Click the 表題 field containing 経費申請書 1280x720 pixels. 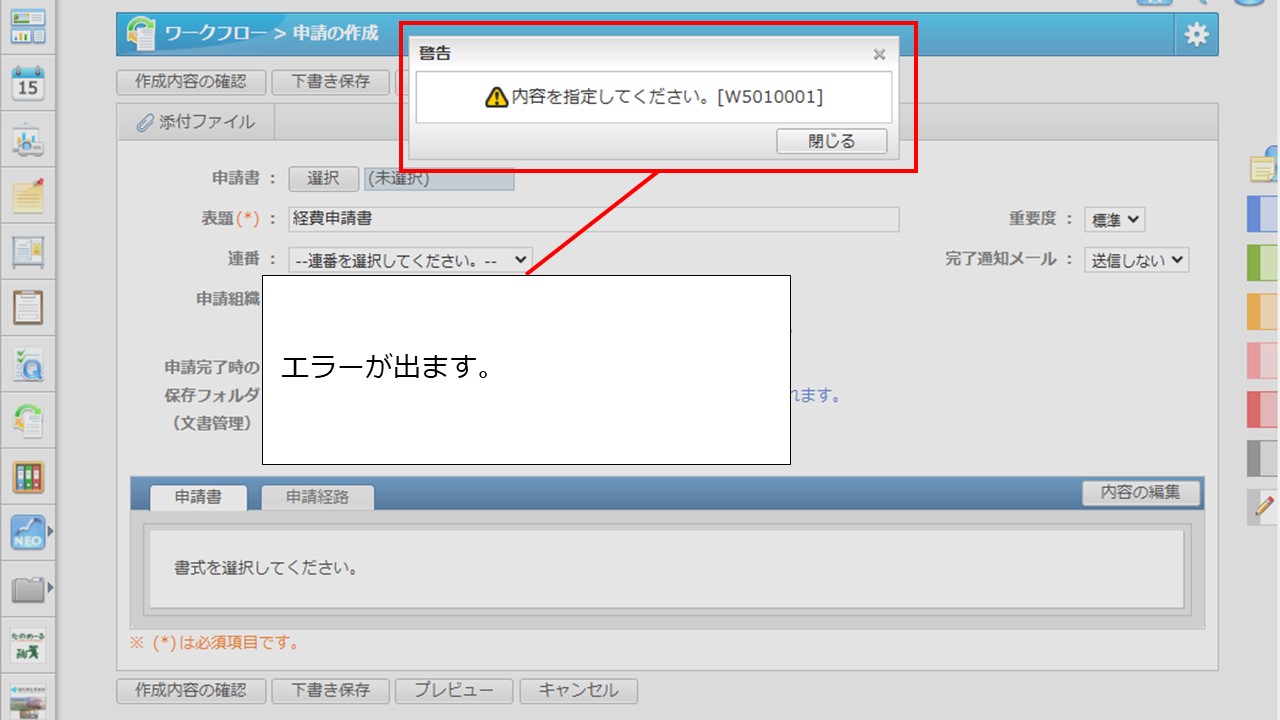click(x=594, y=219)
